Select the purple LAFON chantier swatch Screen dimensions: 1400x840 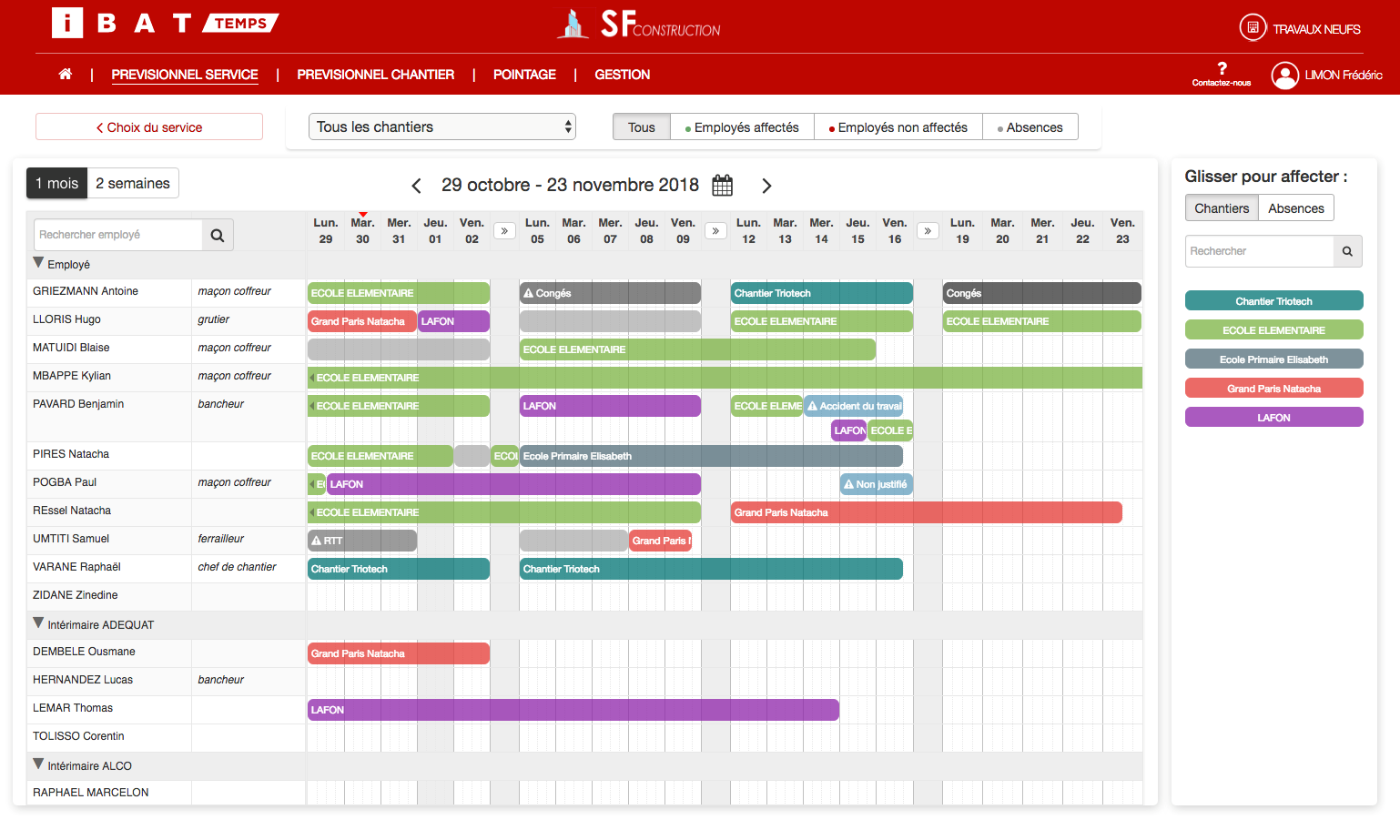tap(1273, 418)
